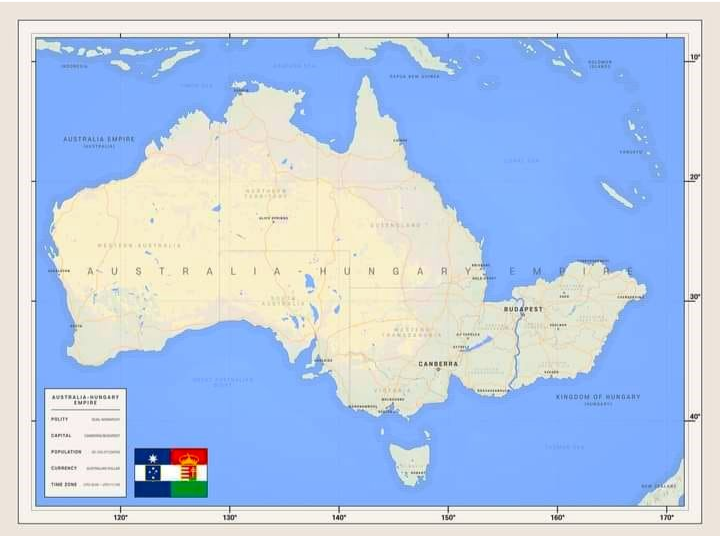Click the CAPITAL row in legend
Image resolution: width=720 pixels, height=536 pixels.
pos(85,435)
